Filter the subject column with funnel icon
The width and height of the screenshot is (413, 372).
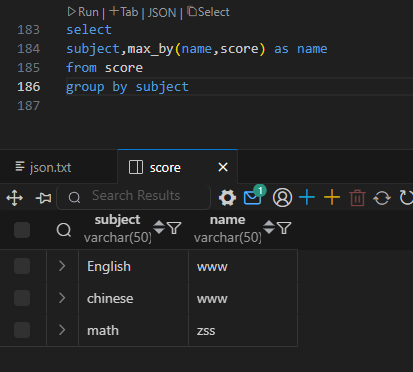click(x=174, y=228)
